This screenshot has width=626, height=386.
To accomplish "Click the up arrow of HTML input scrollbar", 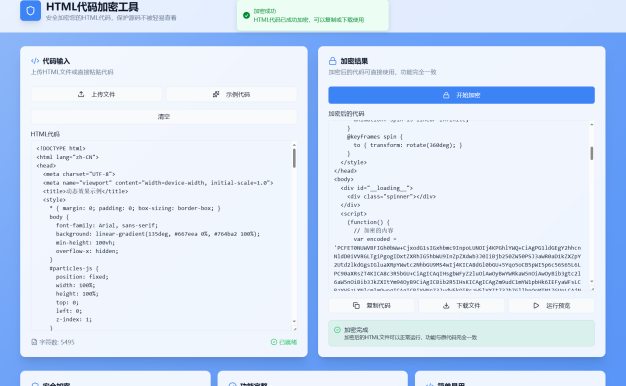I will click(x=294, y=145).
